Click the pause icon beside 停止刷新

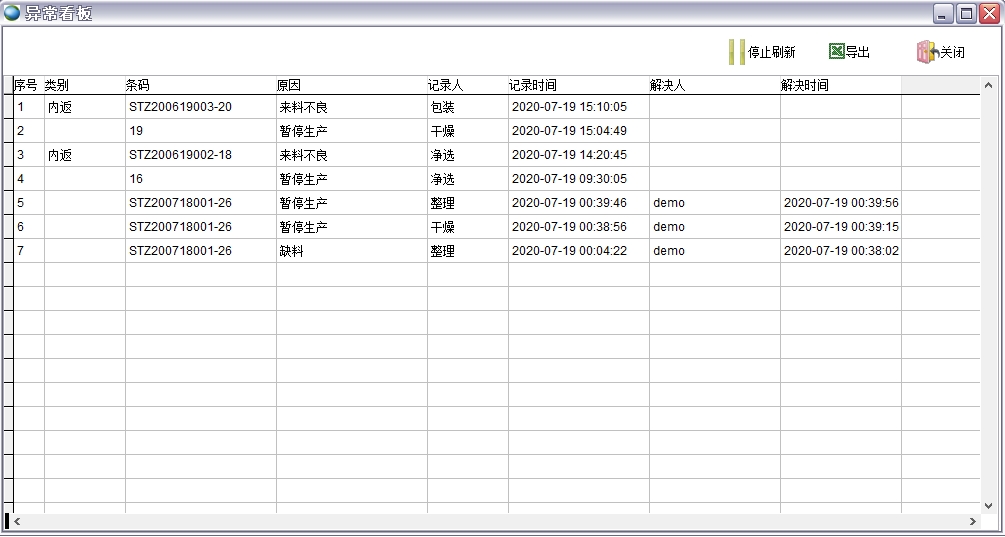736,52
